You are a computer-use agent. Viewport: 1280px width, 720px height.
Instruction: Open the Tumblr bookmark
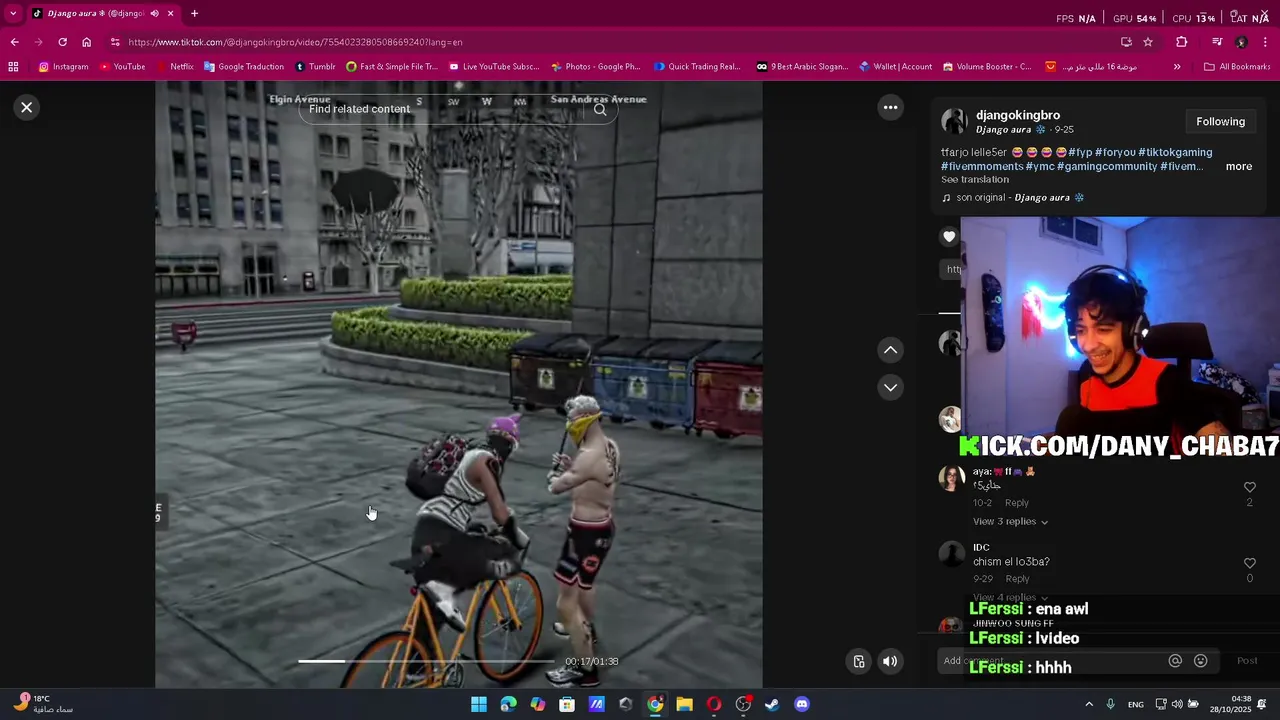point(315,67)
